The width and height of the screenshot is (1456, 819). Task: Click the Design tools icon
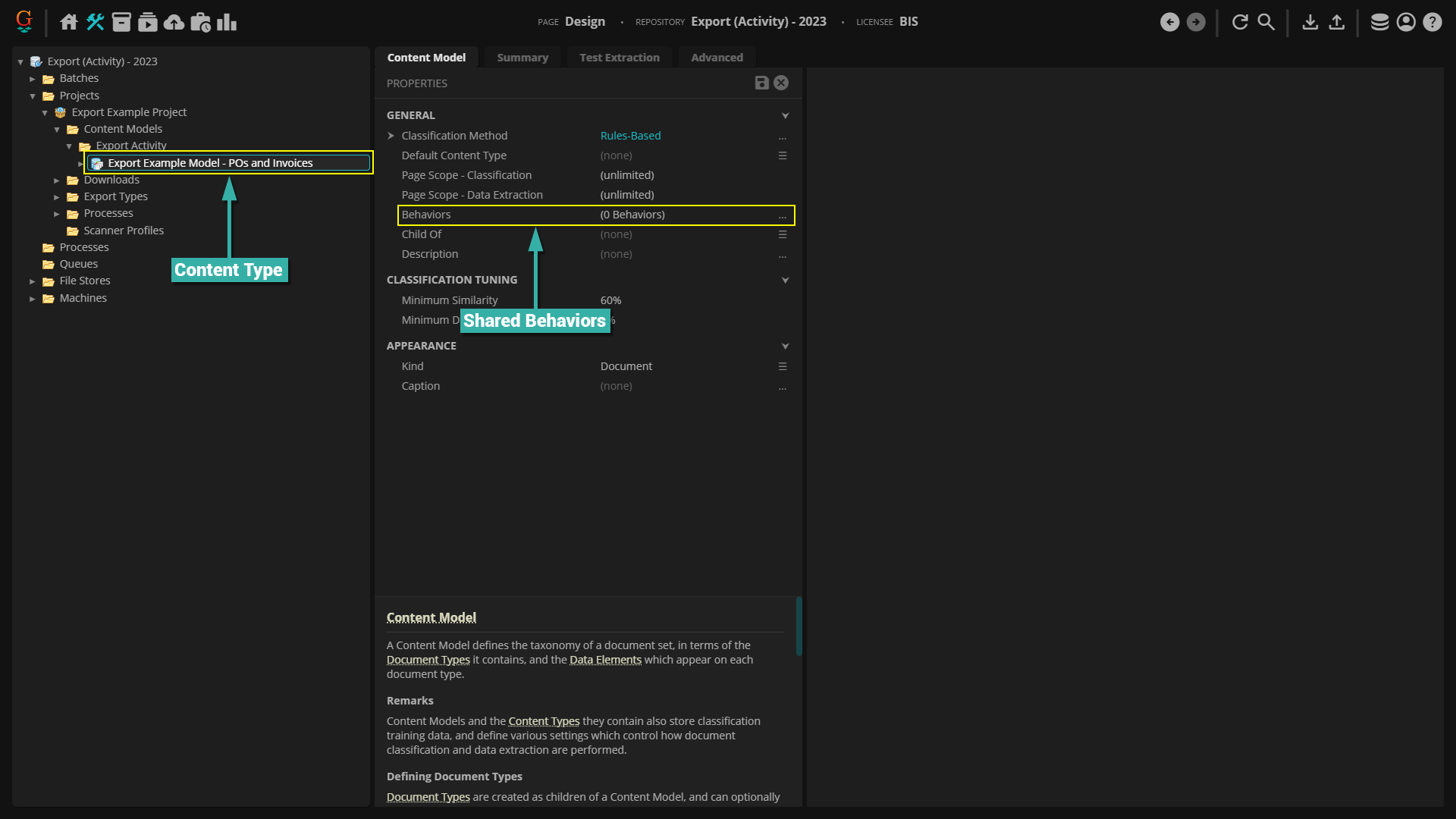pos(96,22)
